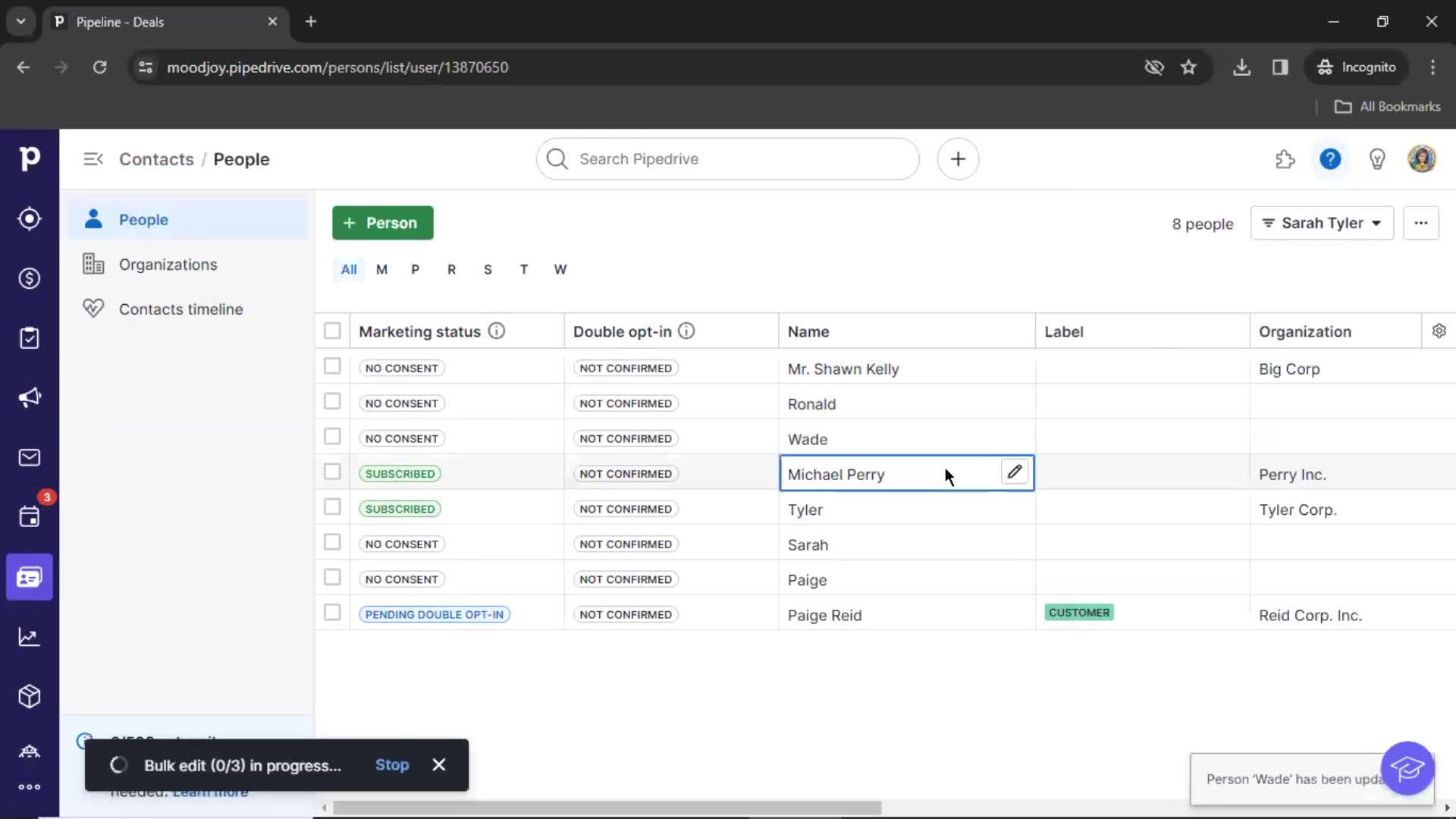Collapse the side menu toggle icon
Image resolution: width=1456 pixels, height=819 pixels.
coord(93,159)
